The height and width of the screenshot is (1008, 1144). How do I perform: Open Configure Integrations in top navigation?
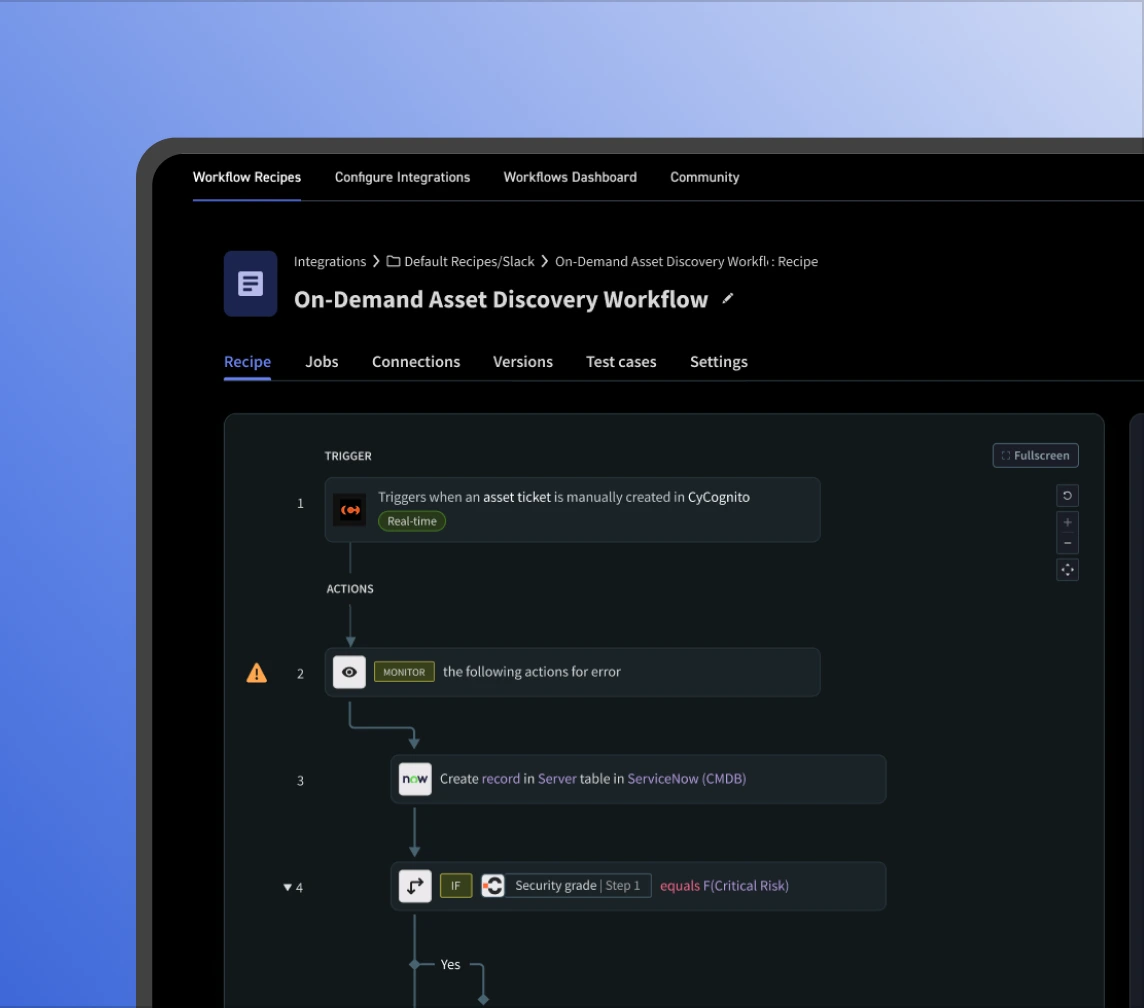pos(402,177)
